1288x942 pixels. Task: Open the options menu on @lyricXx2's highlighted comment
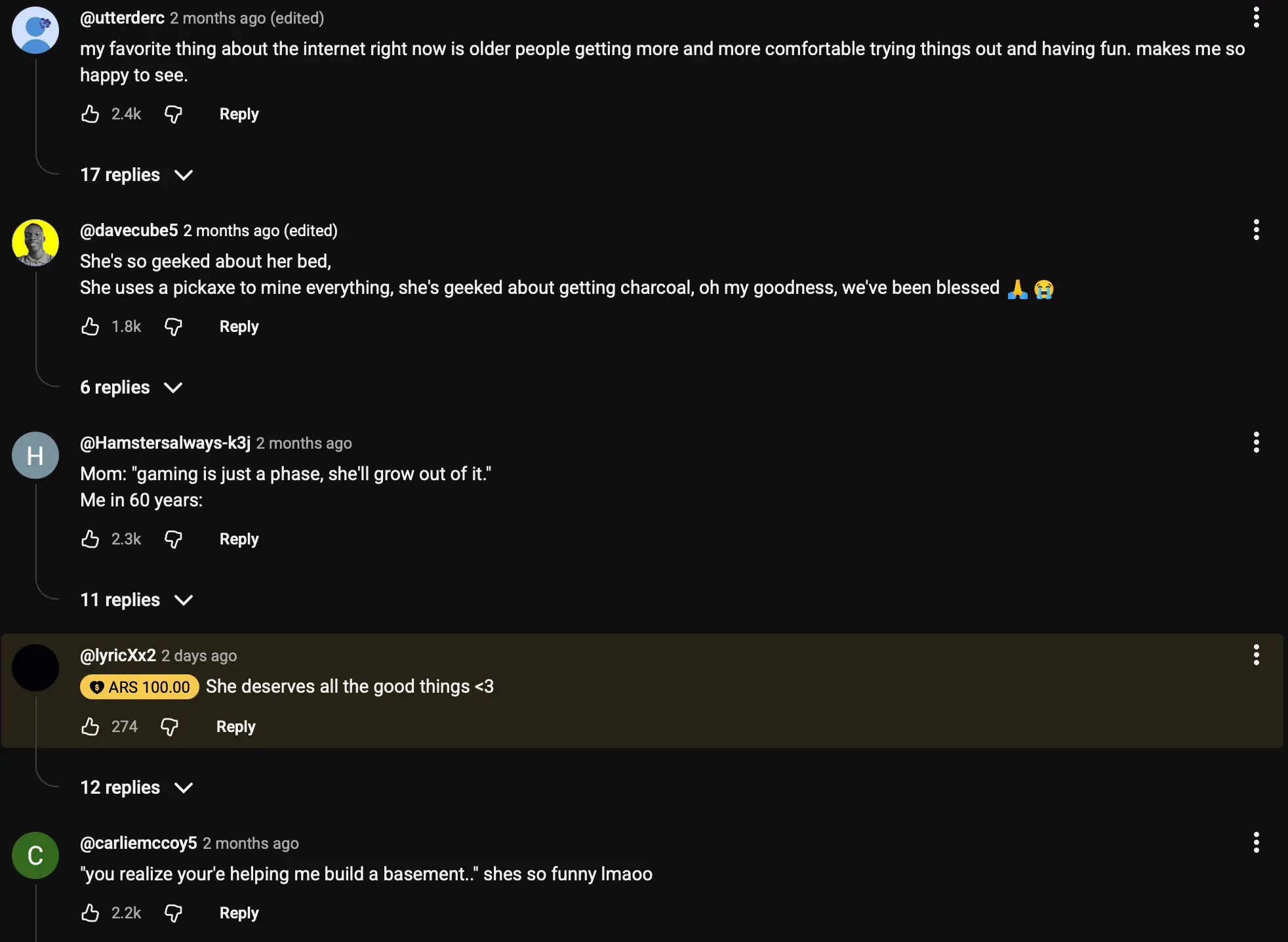point(1256,655)
